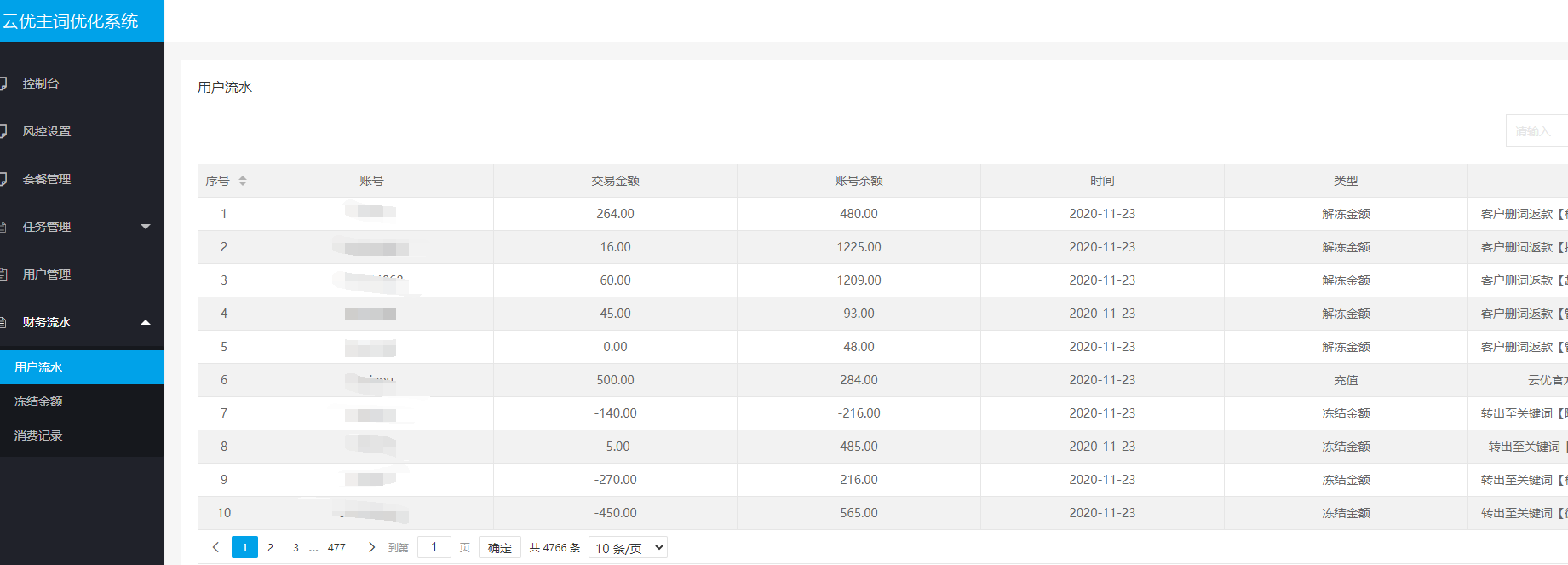Click the 风控设置 sidebar icon
This screenshot has height=565, width=1568.
tap(3, 131)
